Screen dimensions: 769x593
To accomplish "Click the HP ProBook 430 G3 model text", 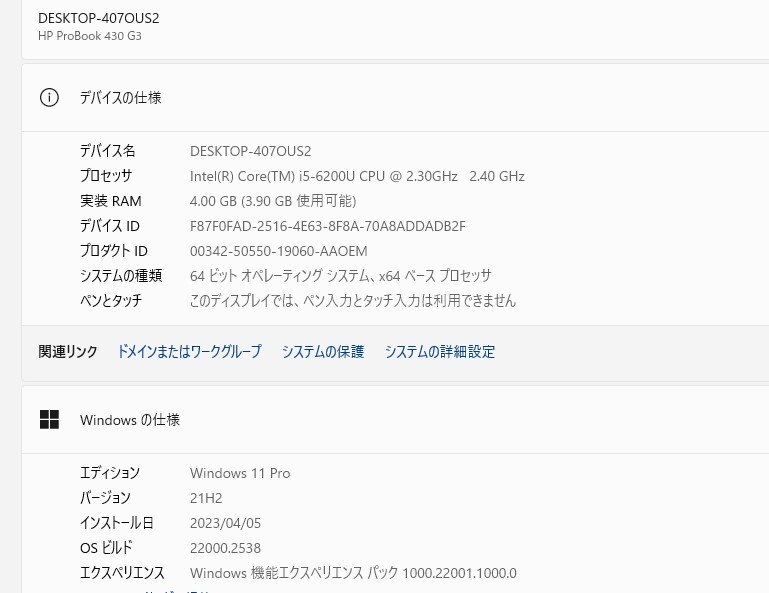I will [90, 36].
